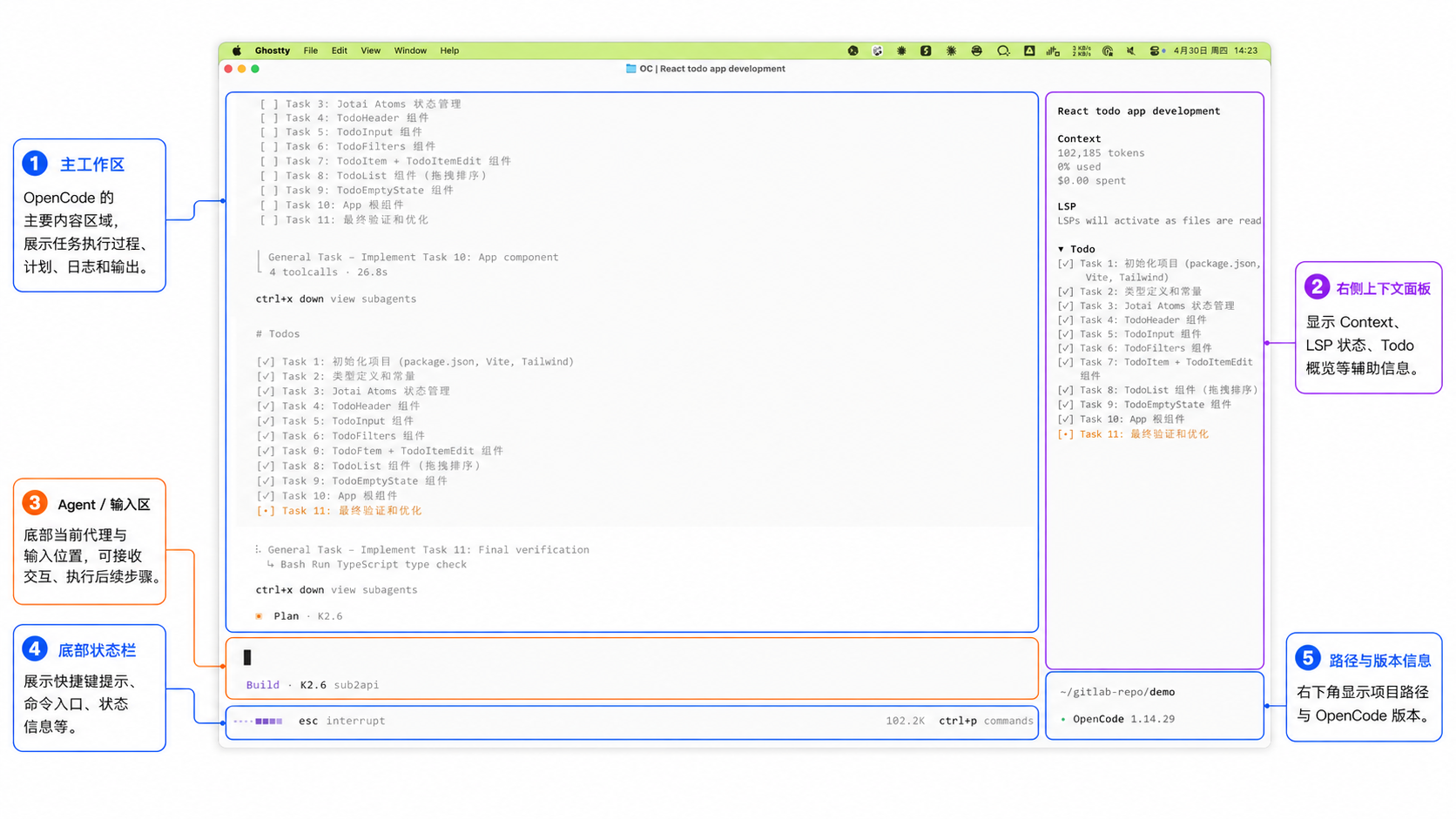Open the Apple menu
Screen dimensions: 1456x819
click(236, 50)
